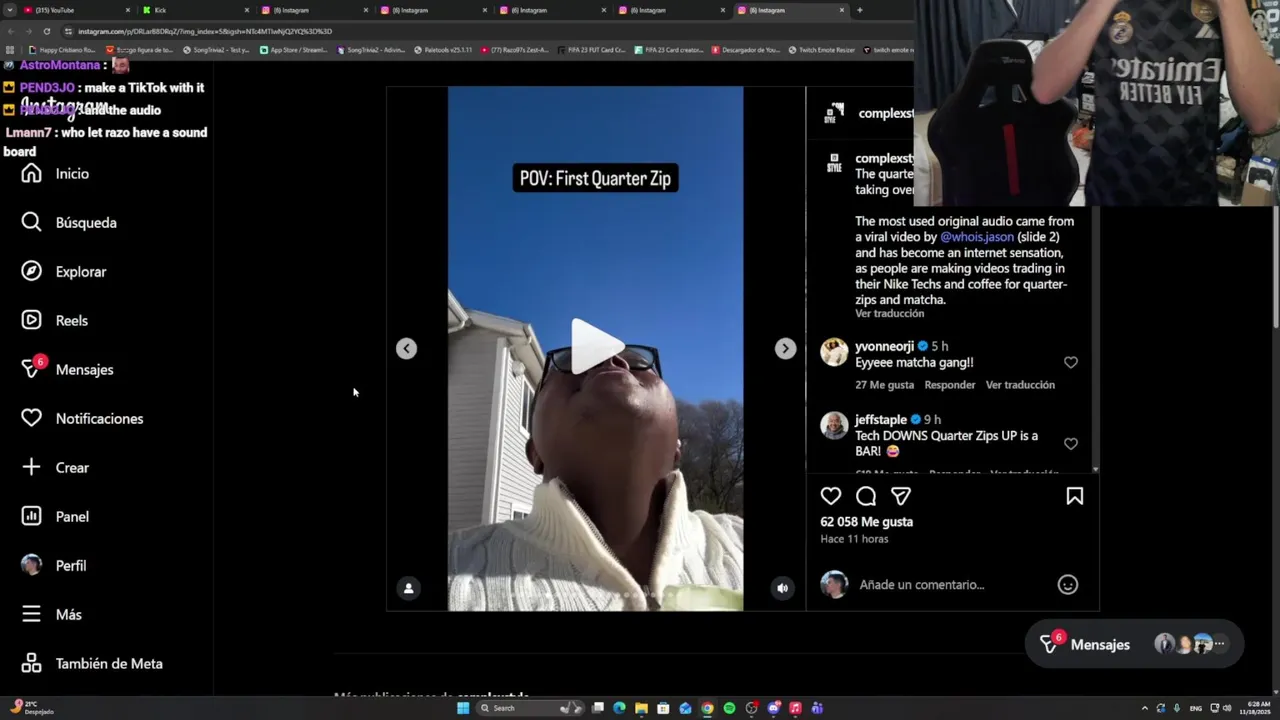Go to next slide of post
The height and width of the screenshot is (720, 1280).
click(x=785, y=348)
